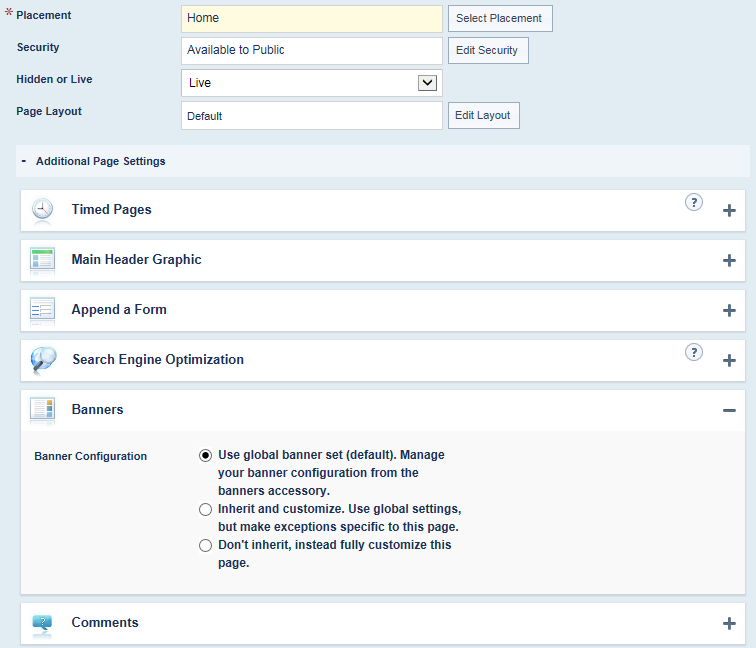Click the Banners section icon

[42, 409]
